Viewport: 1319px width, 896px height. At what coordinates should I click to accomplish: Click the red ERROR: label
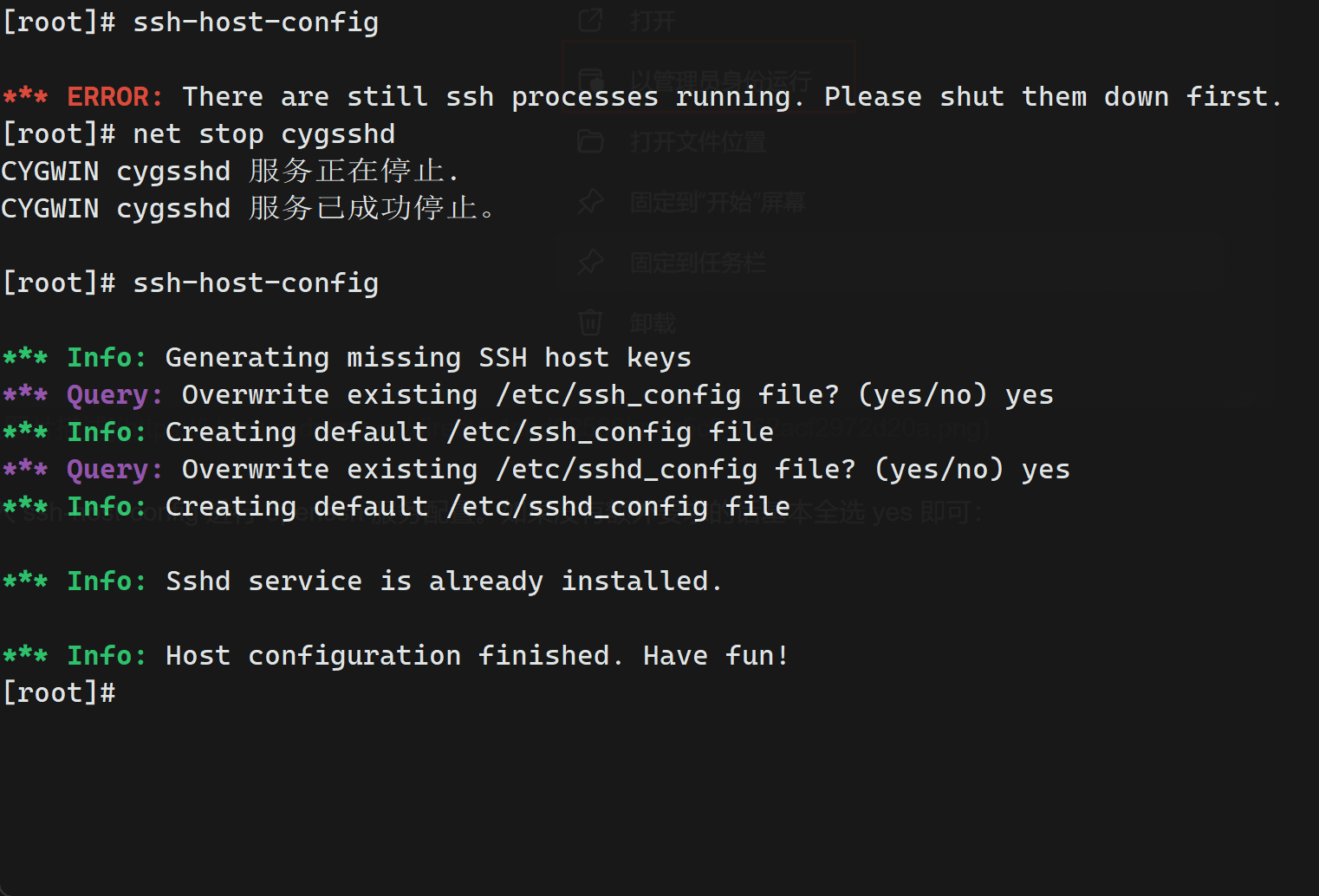pyautogui.click(x=114, y=96)
